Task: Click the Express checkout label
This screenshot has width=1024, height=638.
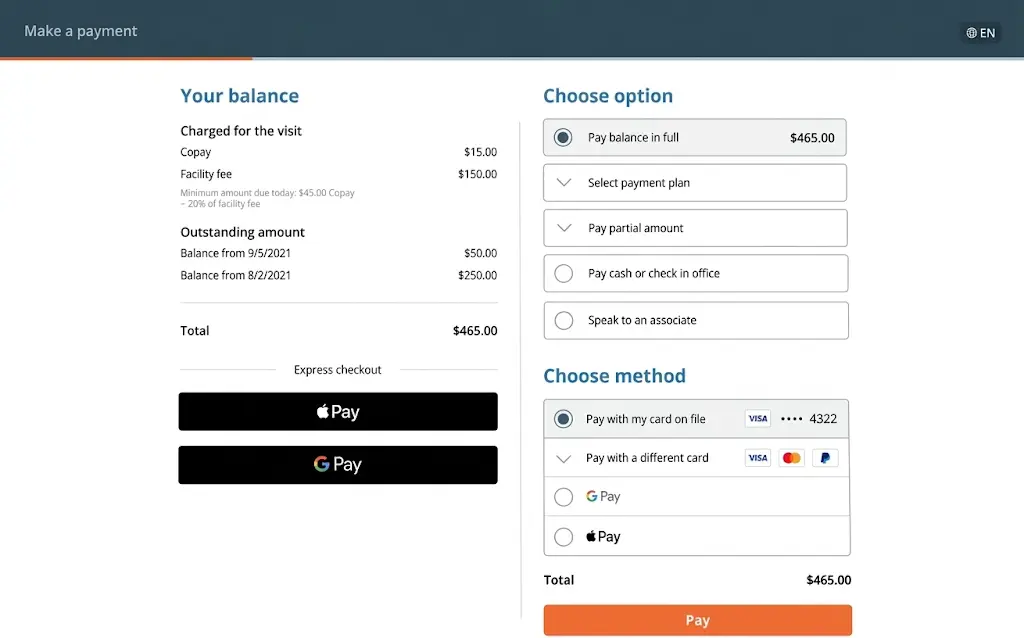Action: (338, 370)
